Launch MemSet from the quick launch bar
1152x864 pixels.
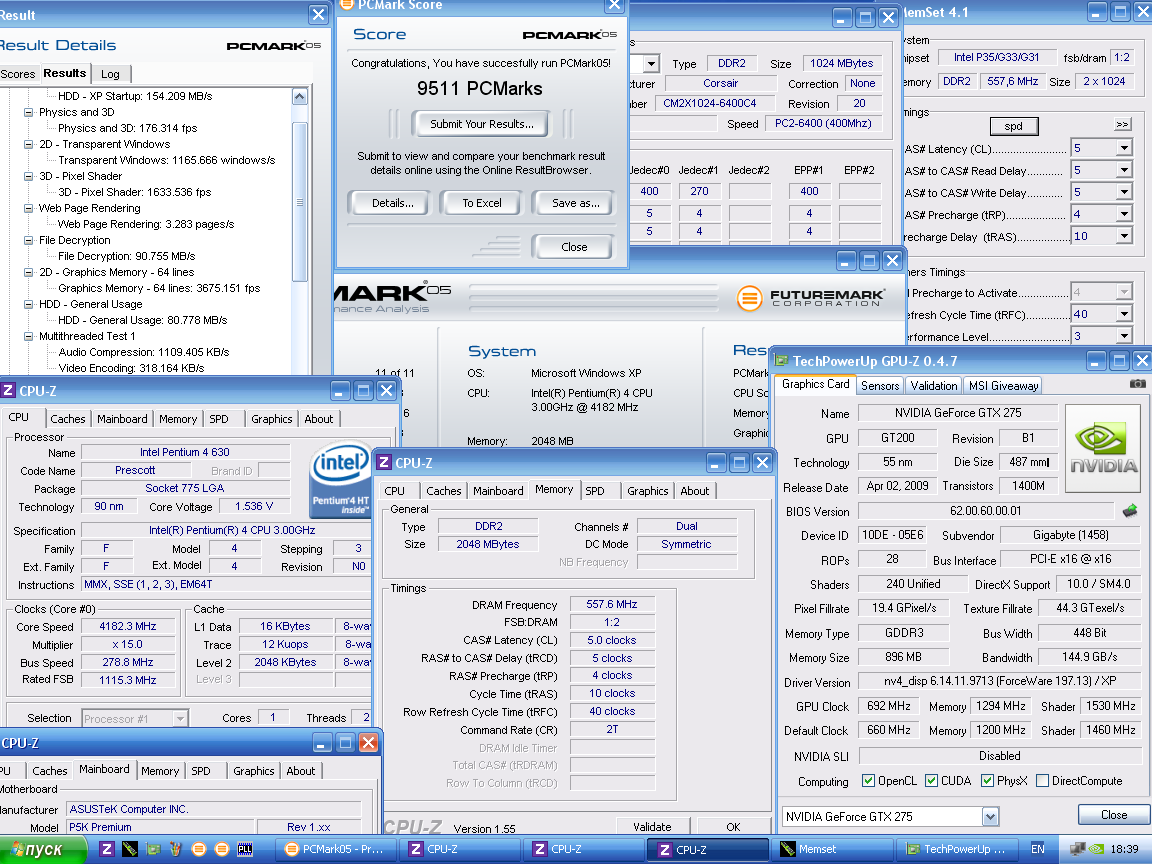coord(129,849)
